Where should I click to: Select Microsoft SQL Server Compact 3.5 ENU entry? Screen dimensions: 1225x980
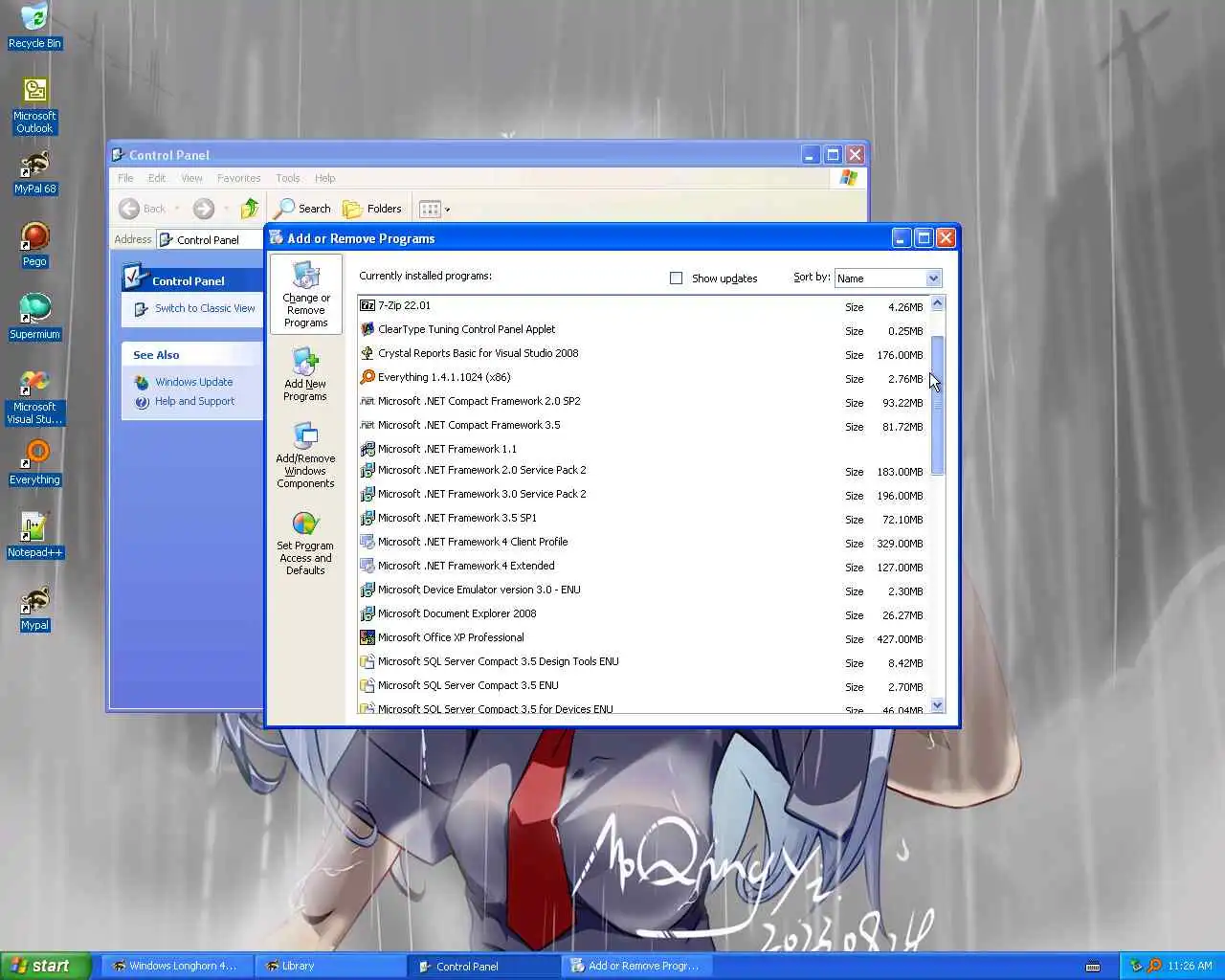[x=642, y=685]
